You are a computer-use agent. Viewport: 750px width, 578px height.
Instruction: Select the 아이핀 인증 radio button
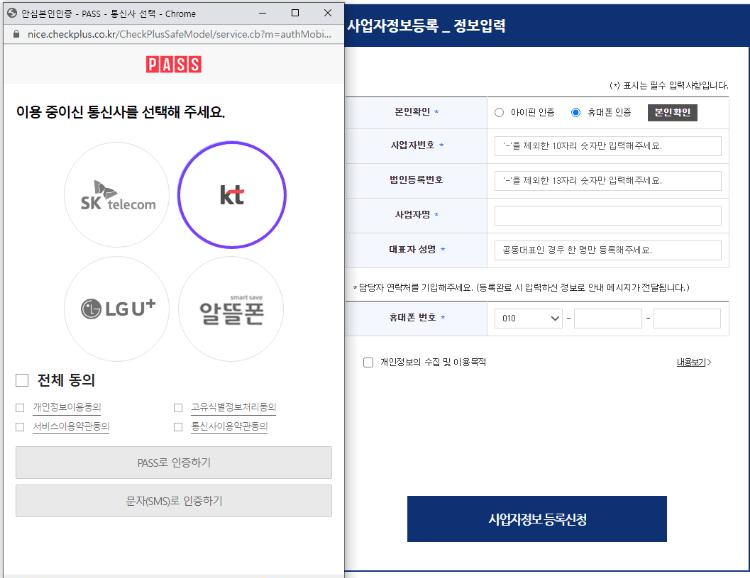499,112
